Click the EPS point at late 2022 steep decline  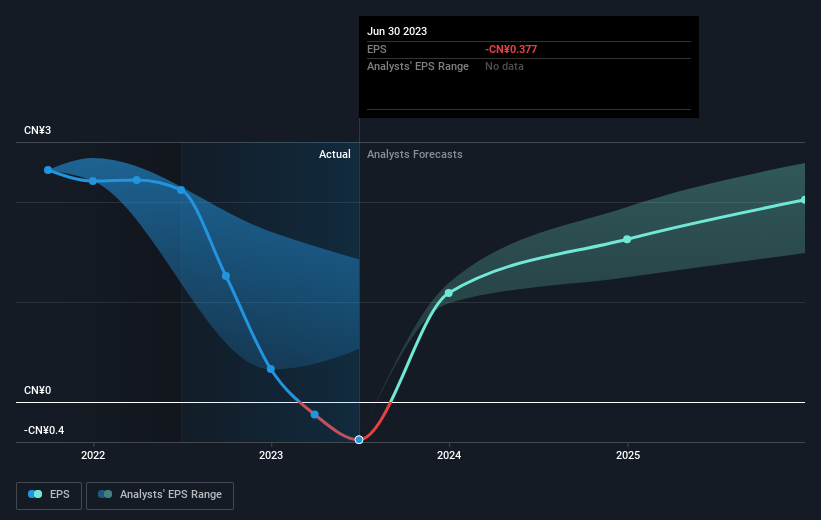pos(226,276)
